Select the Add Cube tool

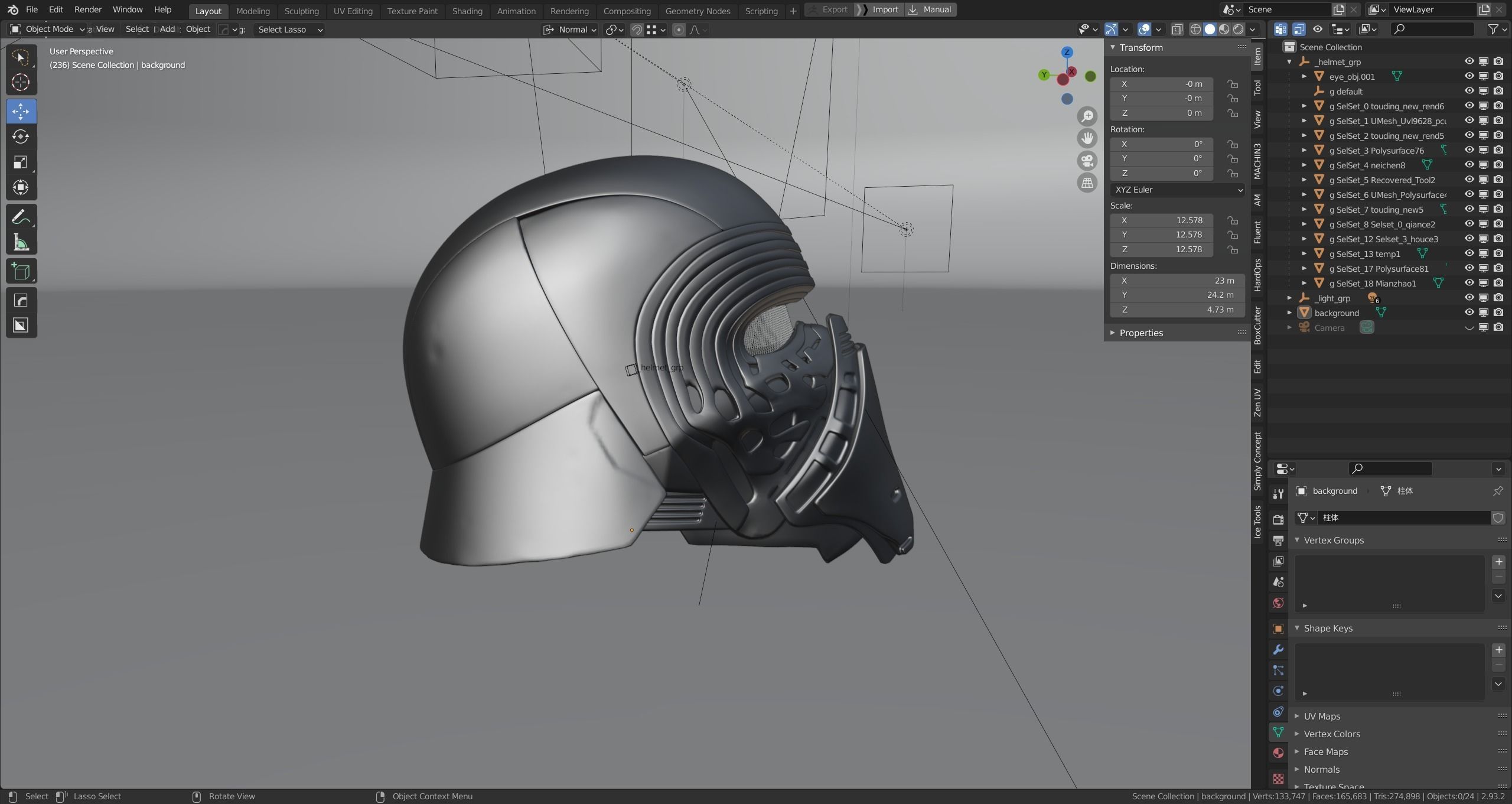tap(21, 271)
